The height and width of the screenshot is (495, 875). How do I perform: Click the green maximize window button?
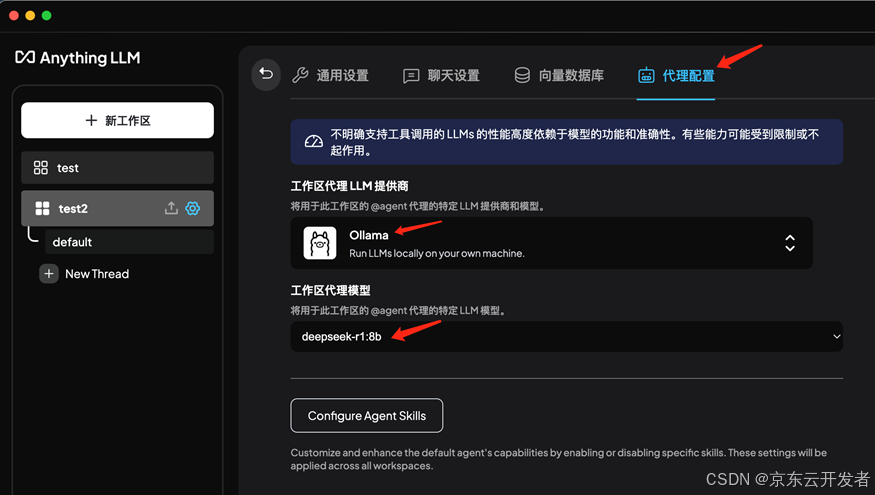click(x=47, y=16)
